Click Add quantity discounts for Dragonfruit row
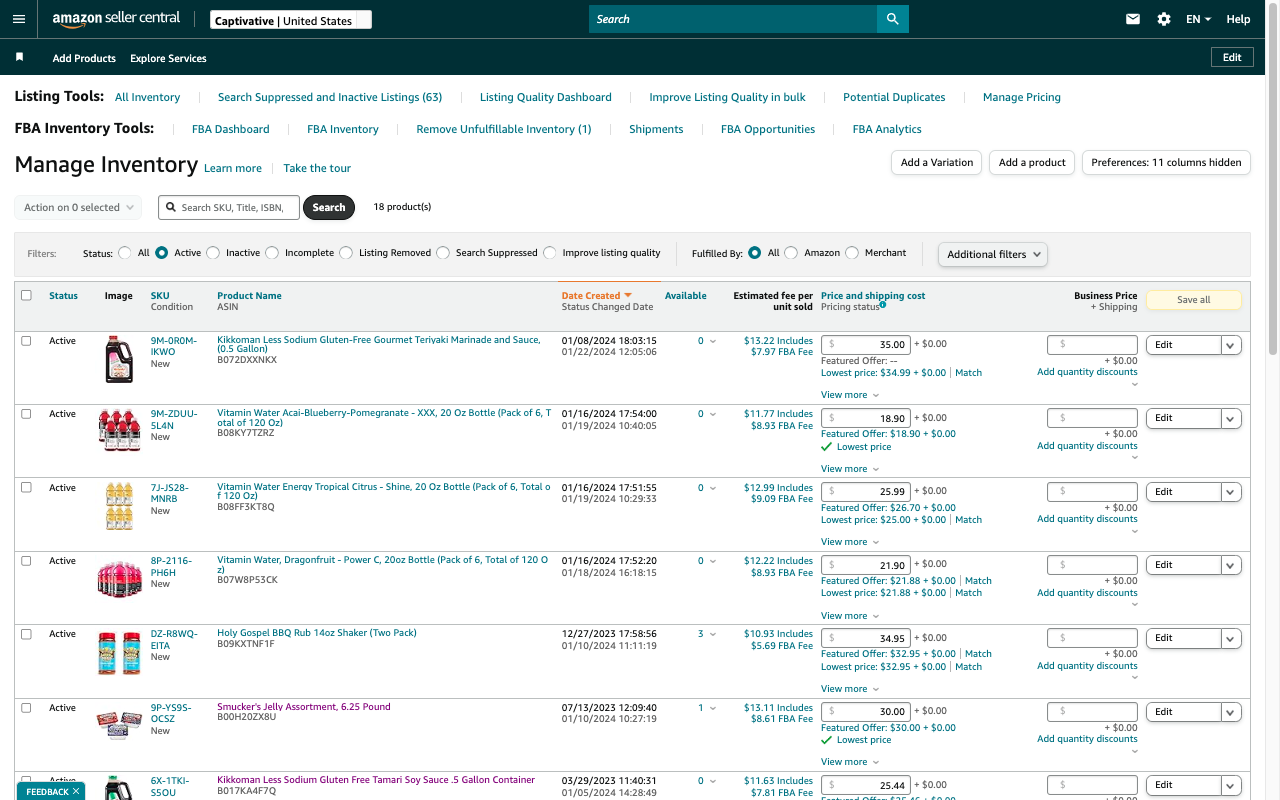 click(1087, 593)
